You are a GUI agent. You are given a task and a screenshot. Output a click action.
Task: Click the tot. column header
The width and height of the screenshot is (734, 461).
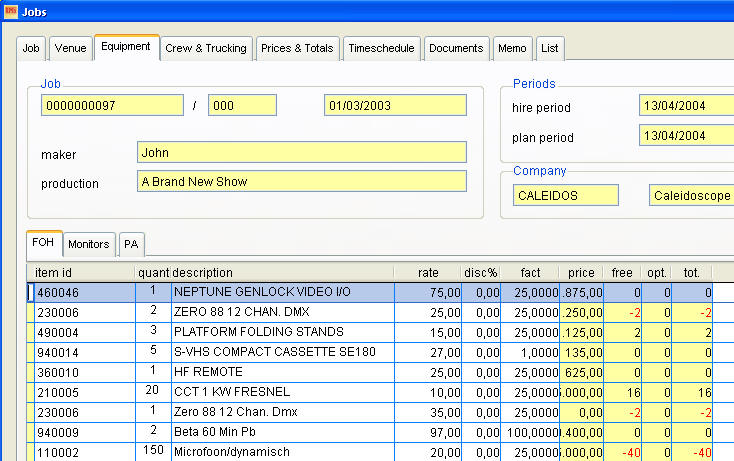coord(691,273)
